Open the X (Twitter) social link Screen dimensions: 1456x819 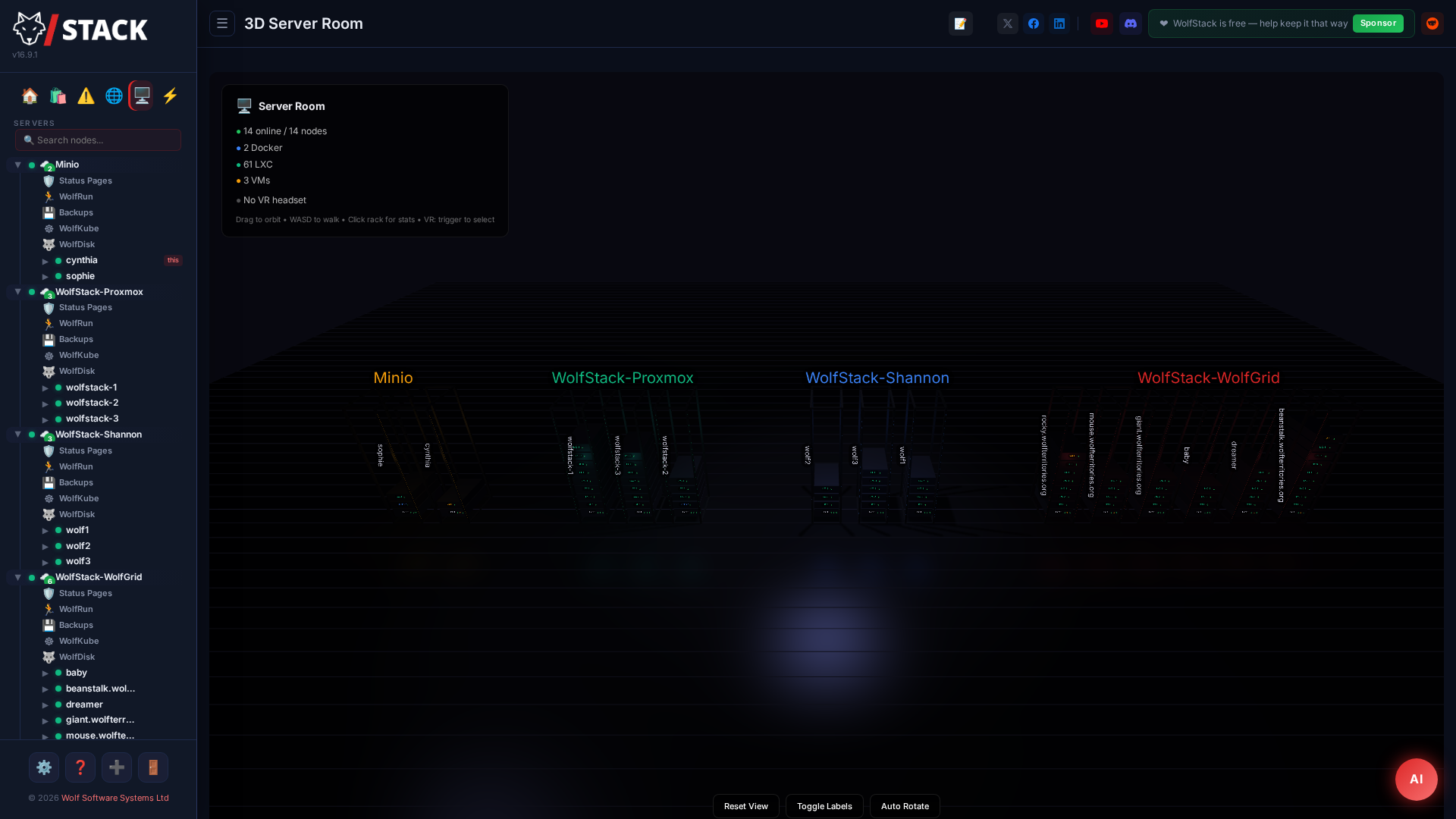[1008, 24]
